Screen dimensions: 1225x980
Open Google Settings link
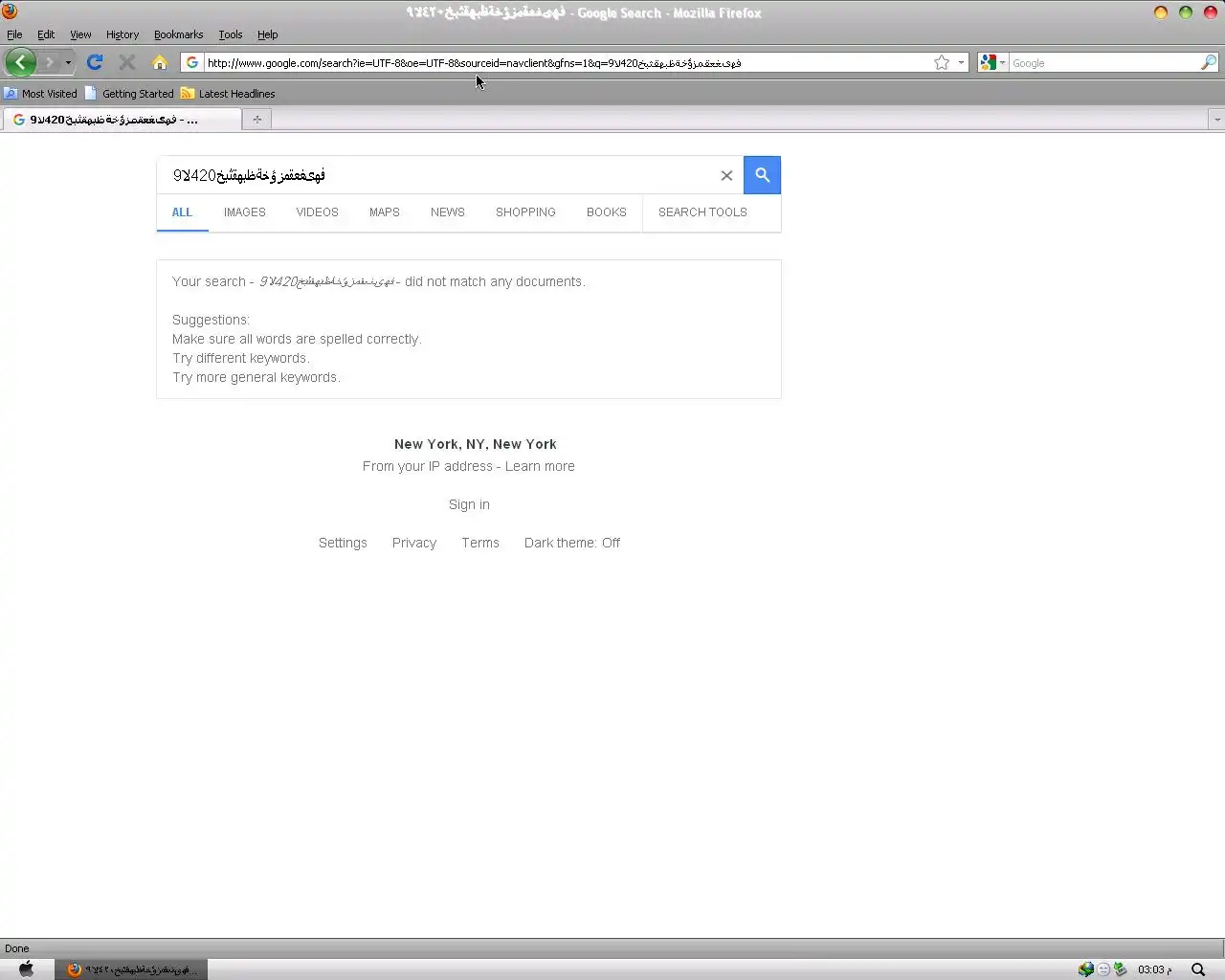pos(343,543)
